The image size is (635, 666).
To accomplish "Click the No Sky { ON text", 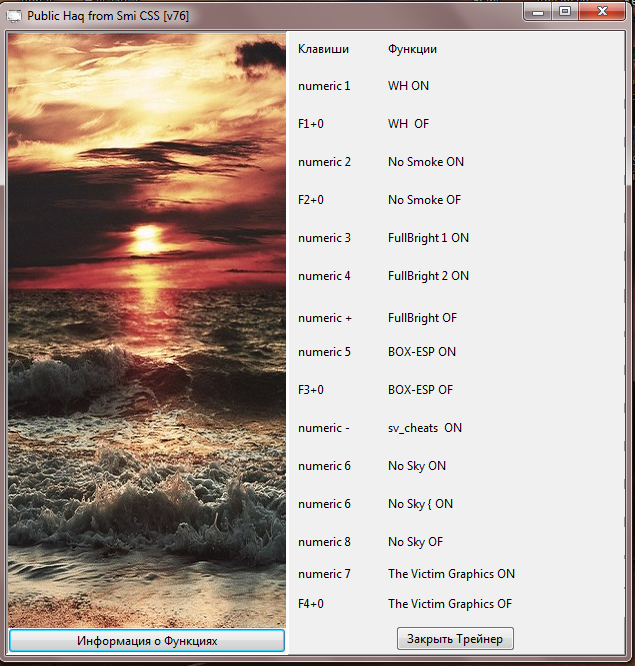I will (420, 504).
